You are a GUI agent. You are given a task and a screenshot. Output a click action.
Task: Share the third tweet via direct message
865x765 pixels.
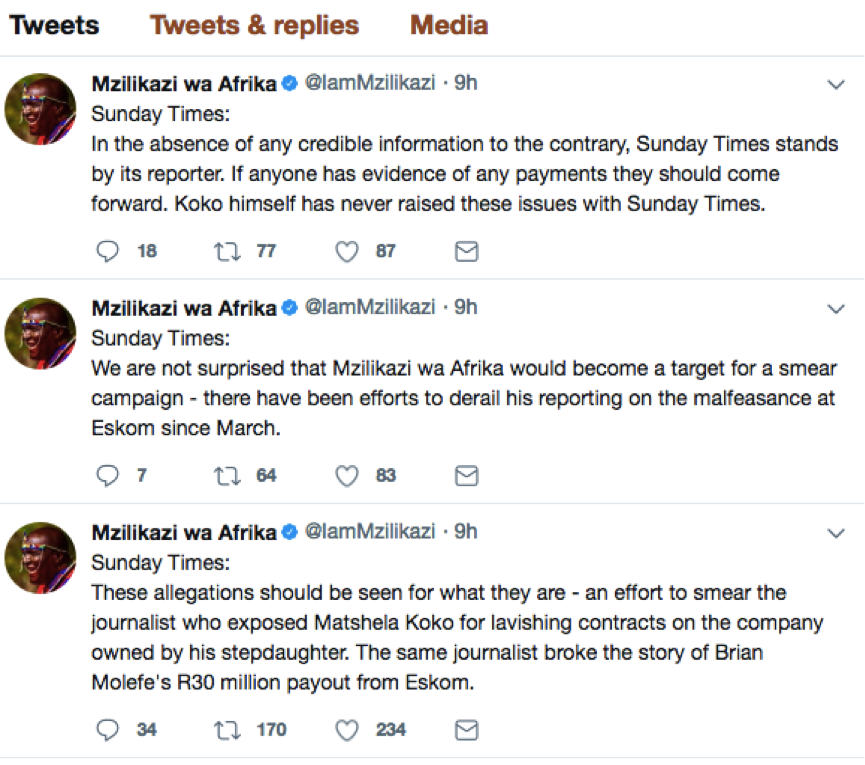click(x=466, y=730)
